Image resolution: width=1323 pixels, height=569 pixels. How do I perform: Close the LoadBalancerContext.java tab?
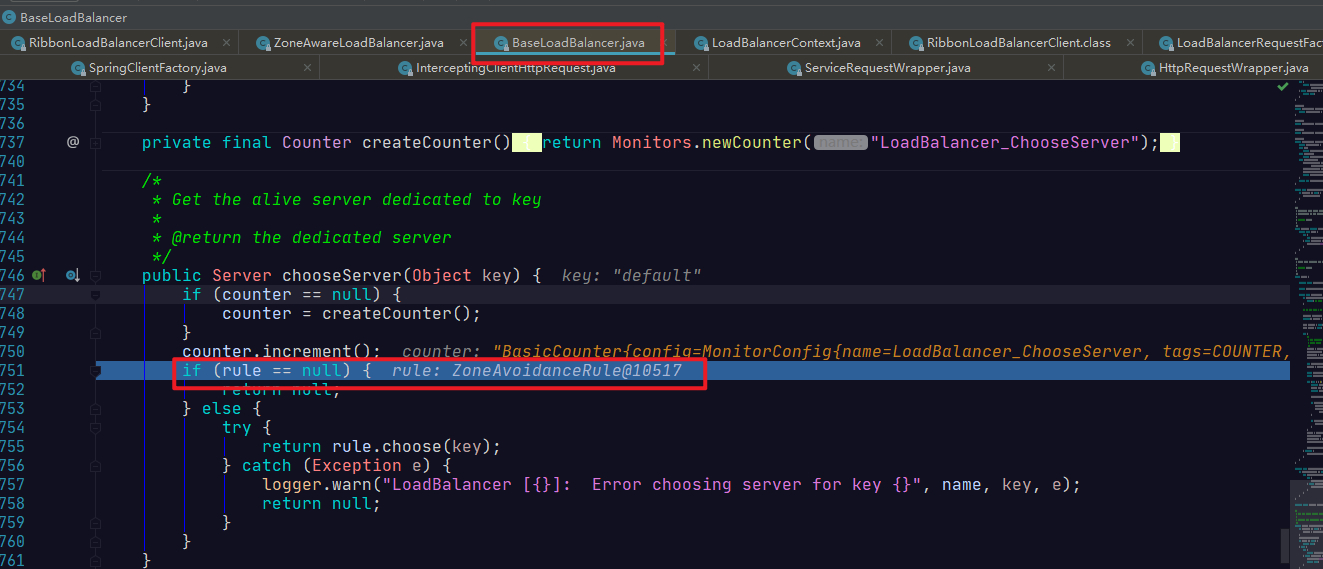[x=879, y=43]
